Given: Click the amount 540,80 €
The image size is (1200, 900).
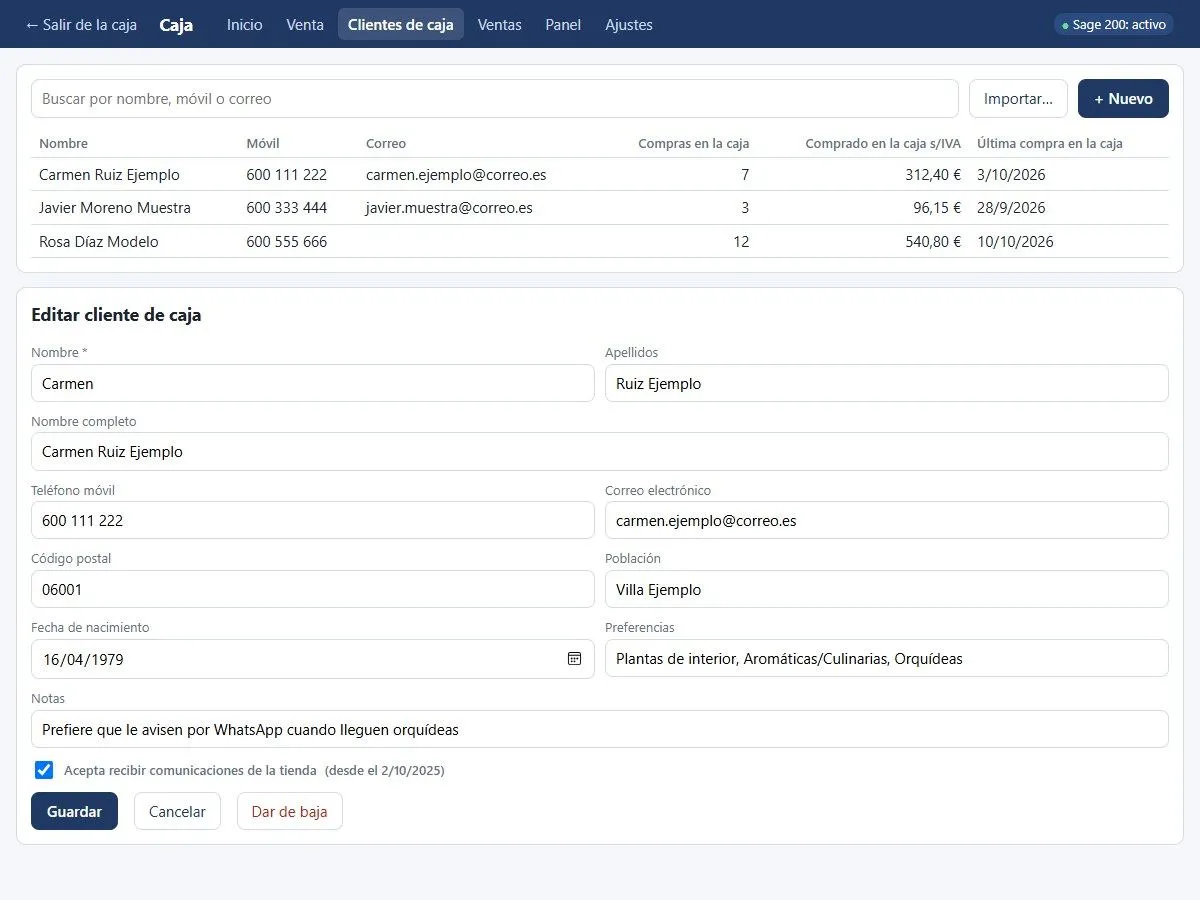Looking at the screenshot, I should 933,241.
